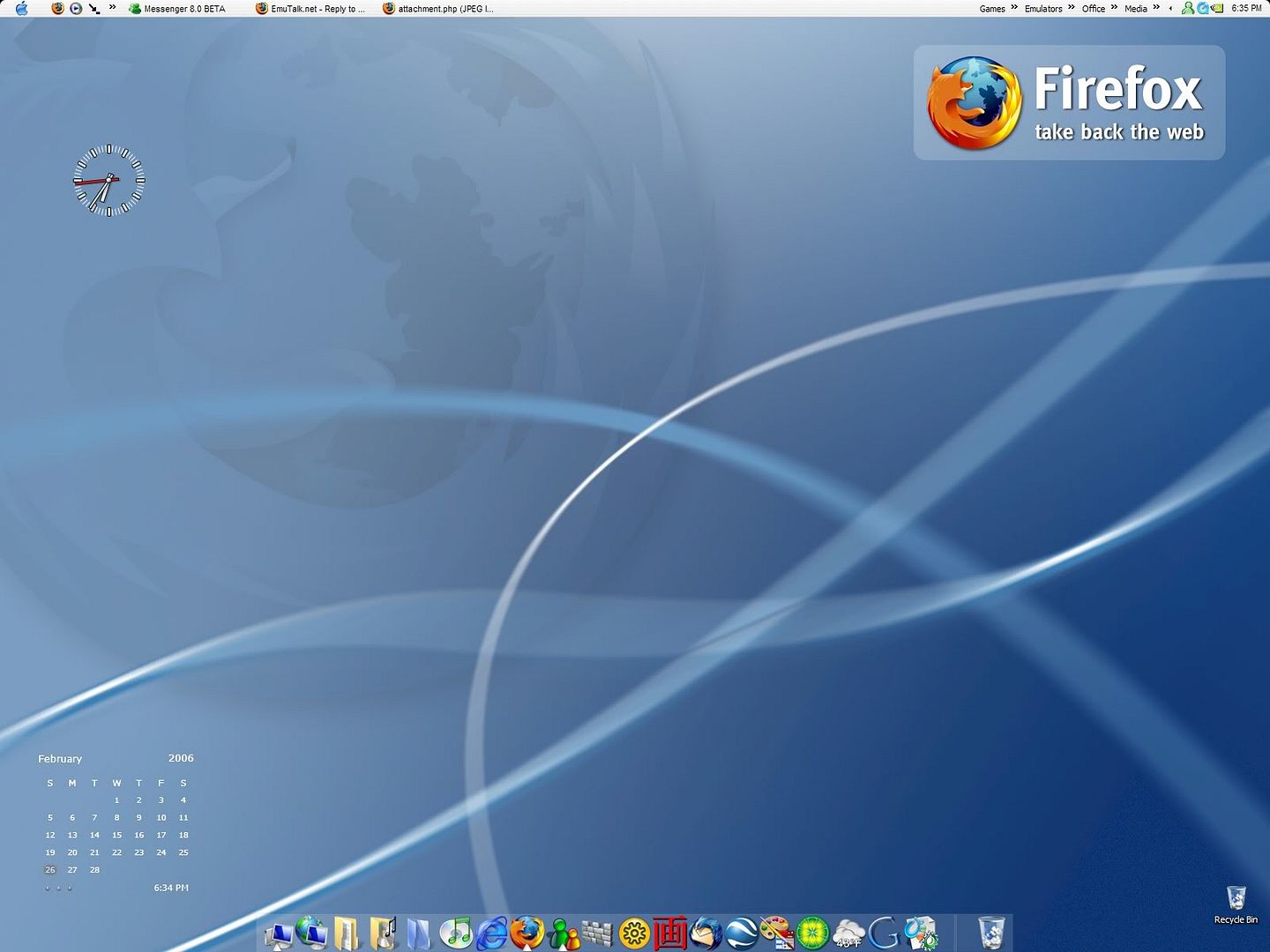Launch Firefox from the quick launch bar
Screen dimensions: 1270x952
(58, 8)
